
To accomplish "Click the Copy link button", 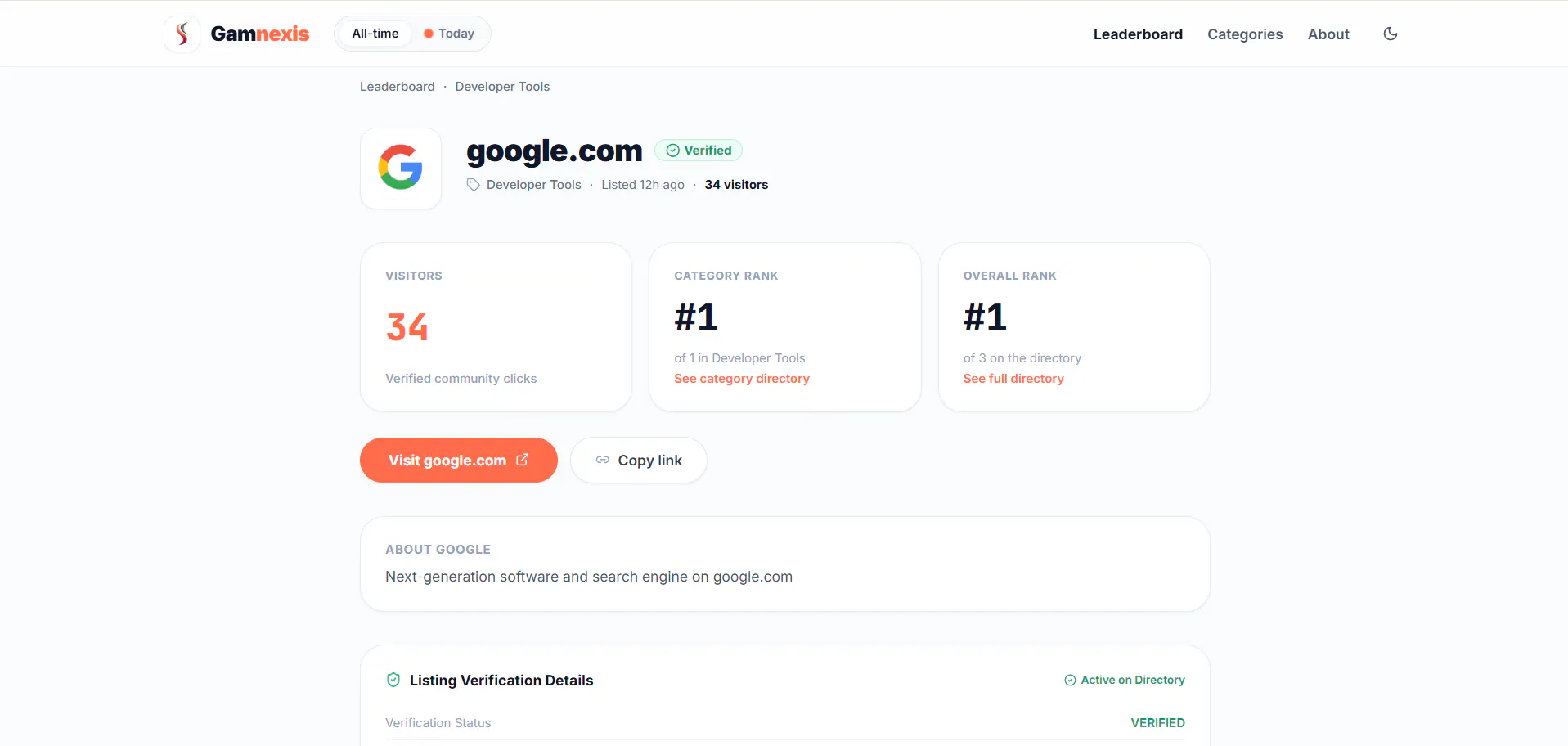I will (x=639, y=460).
